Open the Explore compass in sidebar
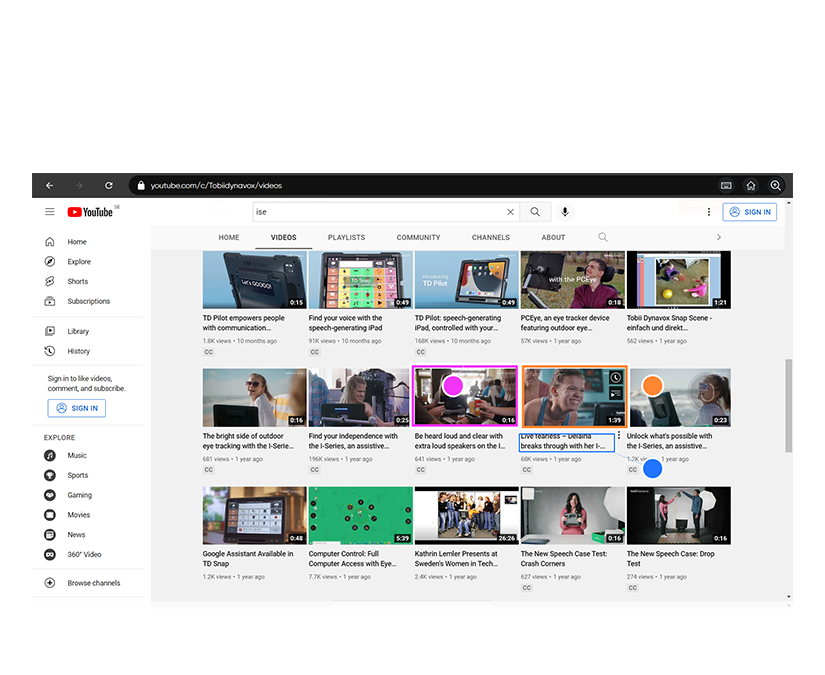 click(x=50, y=262)
